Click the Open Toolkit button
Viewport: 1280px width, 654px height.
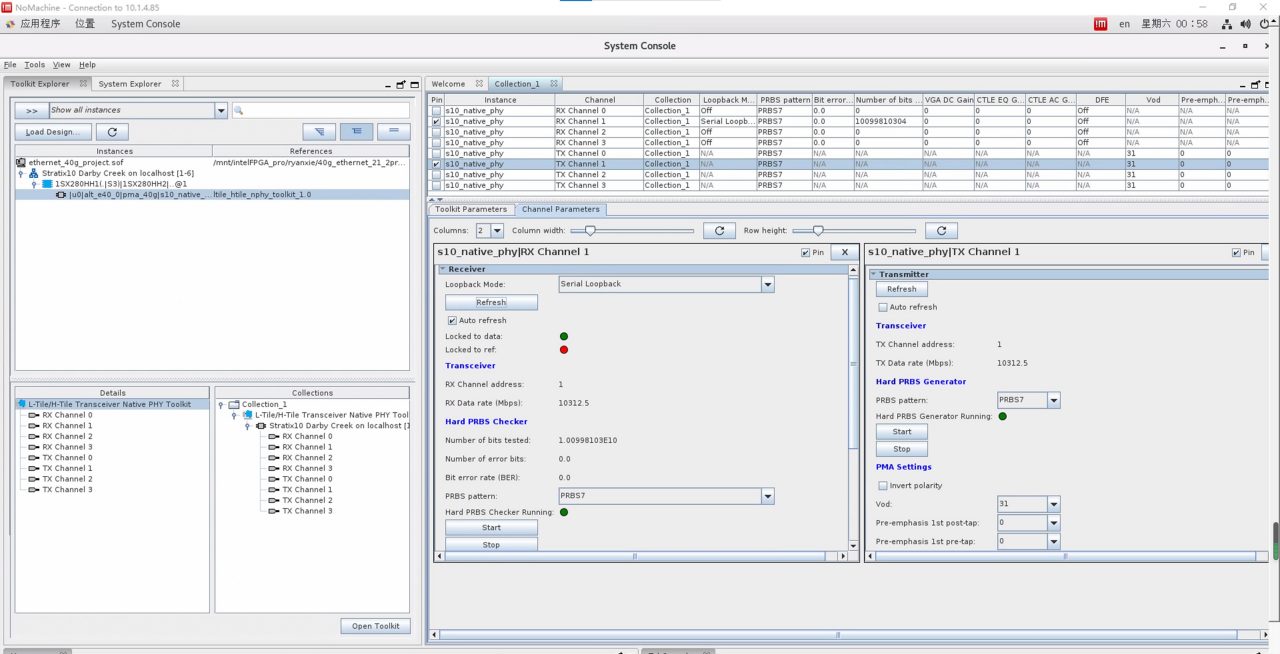[x=375, y=626]
